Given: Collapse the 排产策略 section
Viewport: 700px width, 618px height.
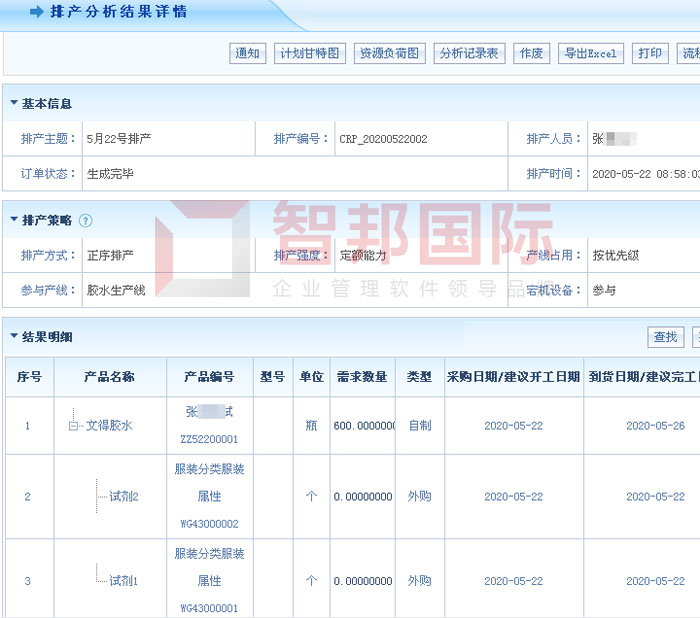Looking at the screenshot, I should [13, 220].
